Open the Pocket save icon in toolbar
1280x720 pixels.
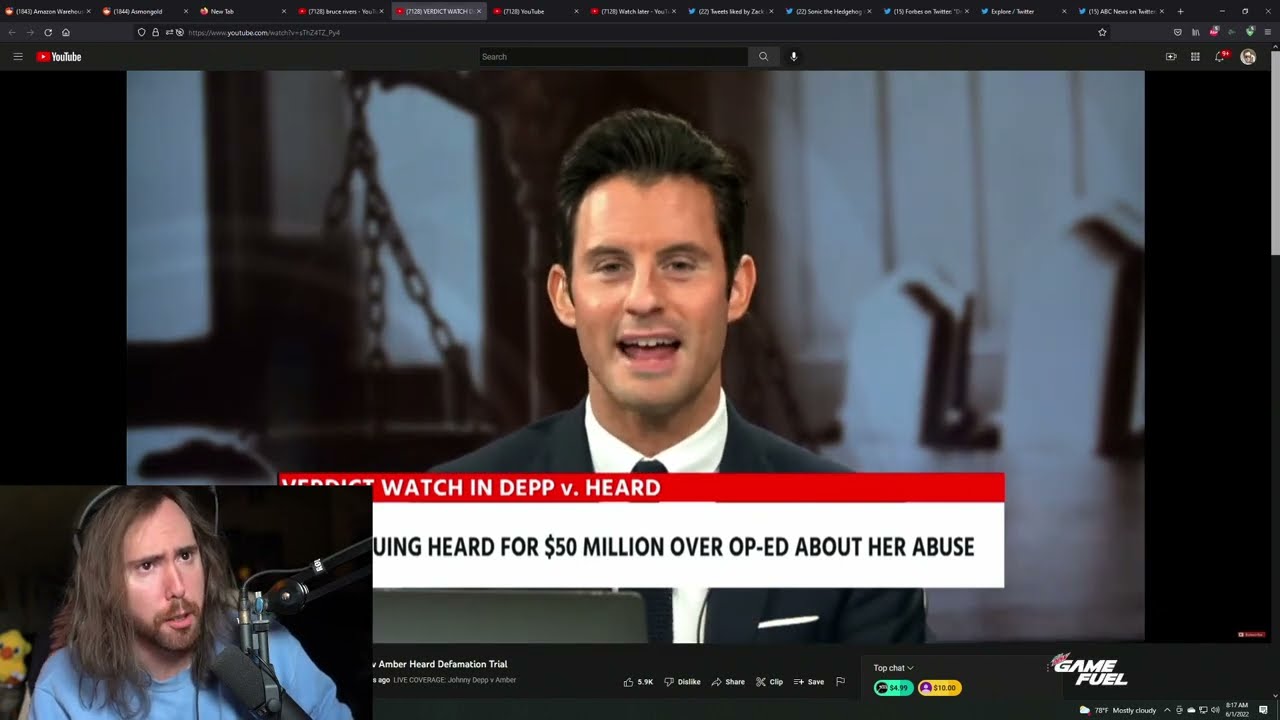pos(1177,32)
